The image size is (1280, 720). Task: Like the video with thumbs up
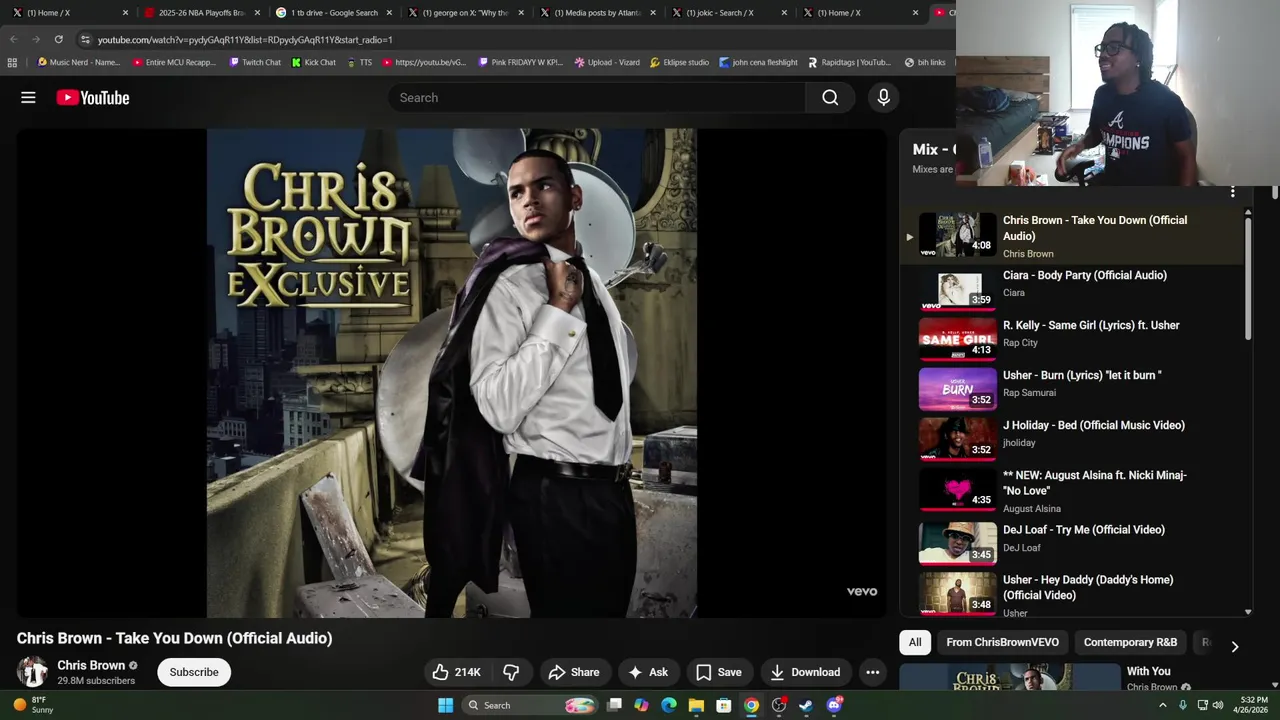(x=456, y=672)
